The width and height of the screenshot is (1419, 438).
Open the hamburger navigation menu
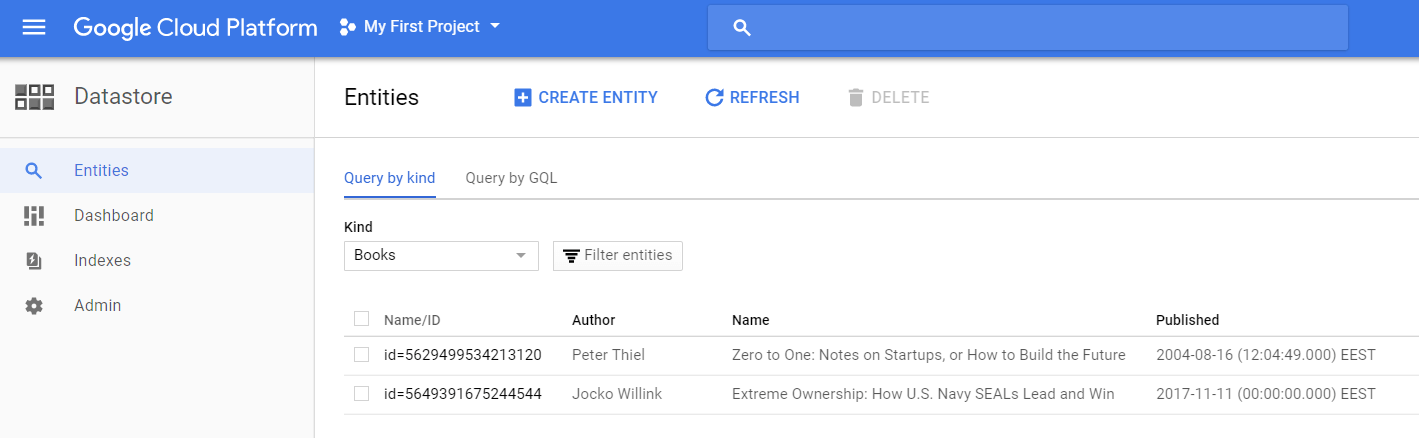(x=34, y=27)
